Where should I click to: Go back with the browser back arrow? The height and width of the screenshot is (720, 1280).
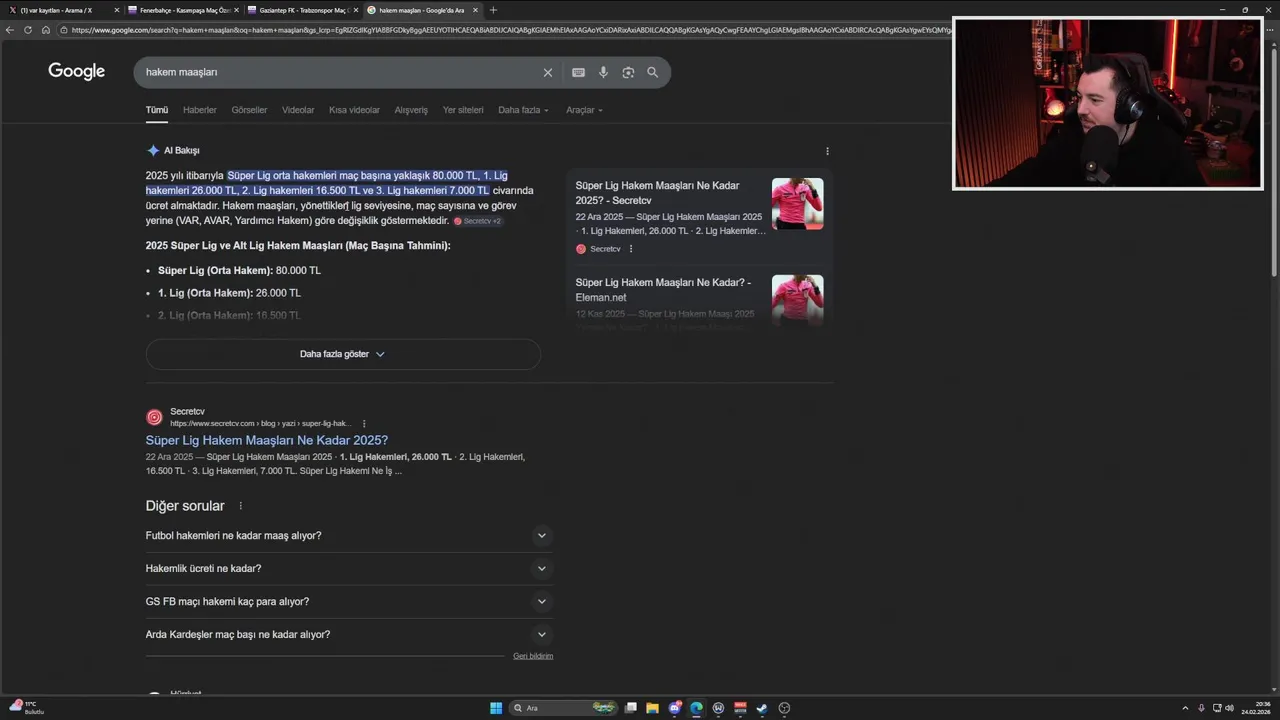[x=10, y=30]
